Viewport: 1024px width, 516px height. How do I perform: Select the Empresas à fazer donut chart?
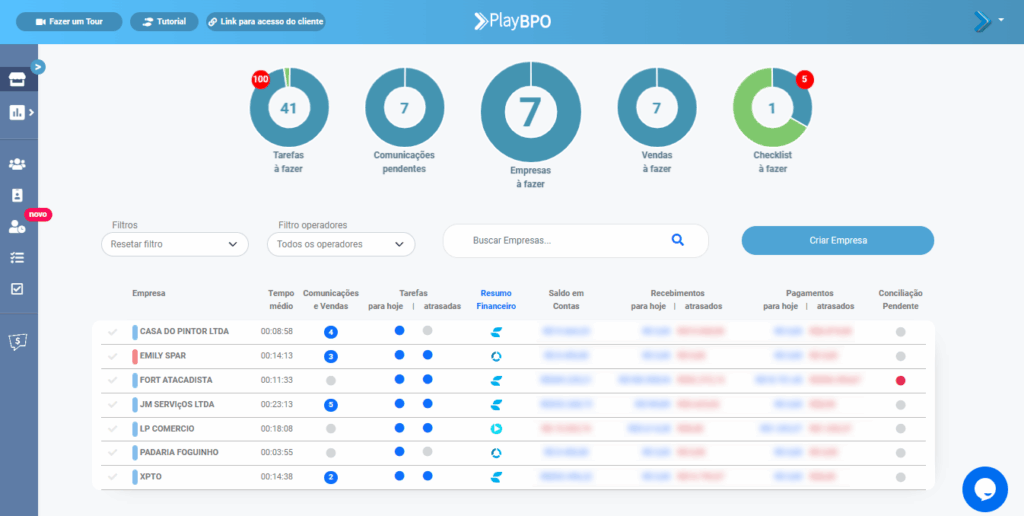click(x=530, y=112)
